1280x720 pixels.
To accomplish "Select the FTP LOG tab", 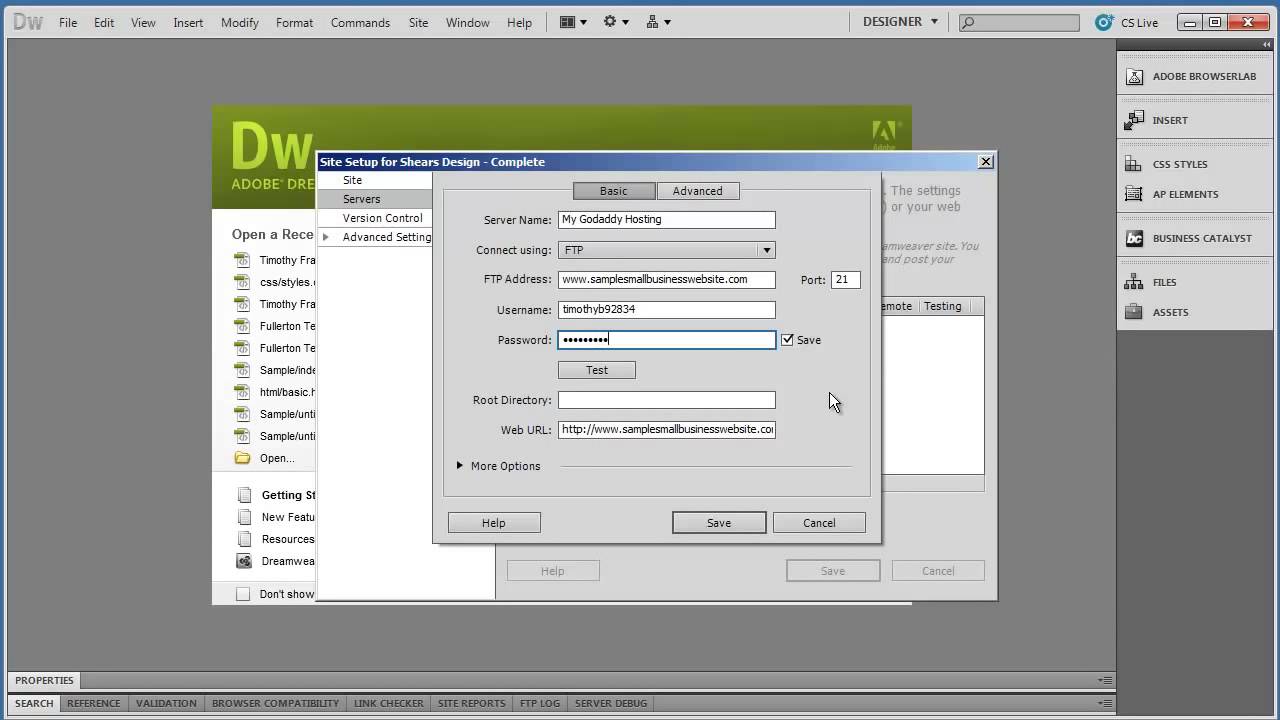I will point(540,703).
